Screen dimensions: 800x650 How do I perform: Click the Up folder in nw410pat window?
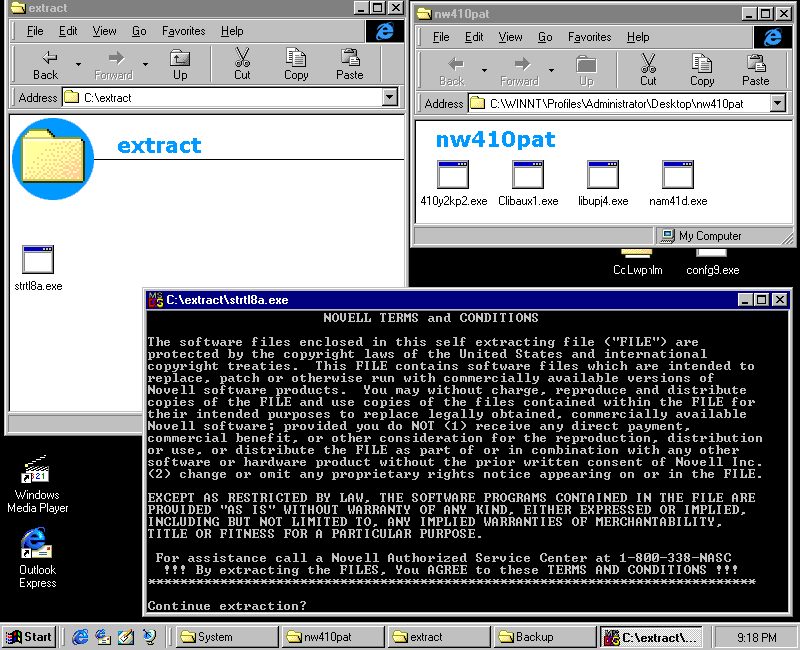[586, 71]
